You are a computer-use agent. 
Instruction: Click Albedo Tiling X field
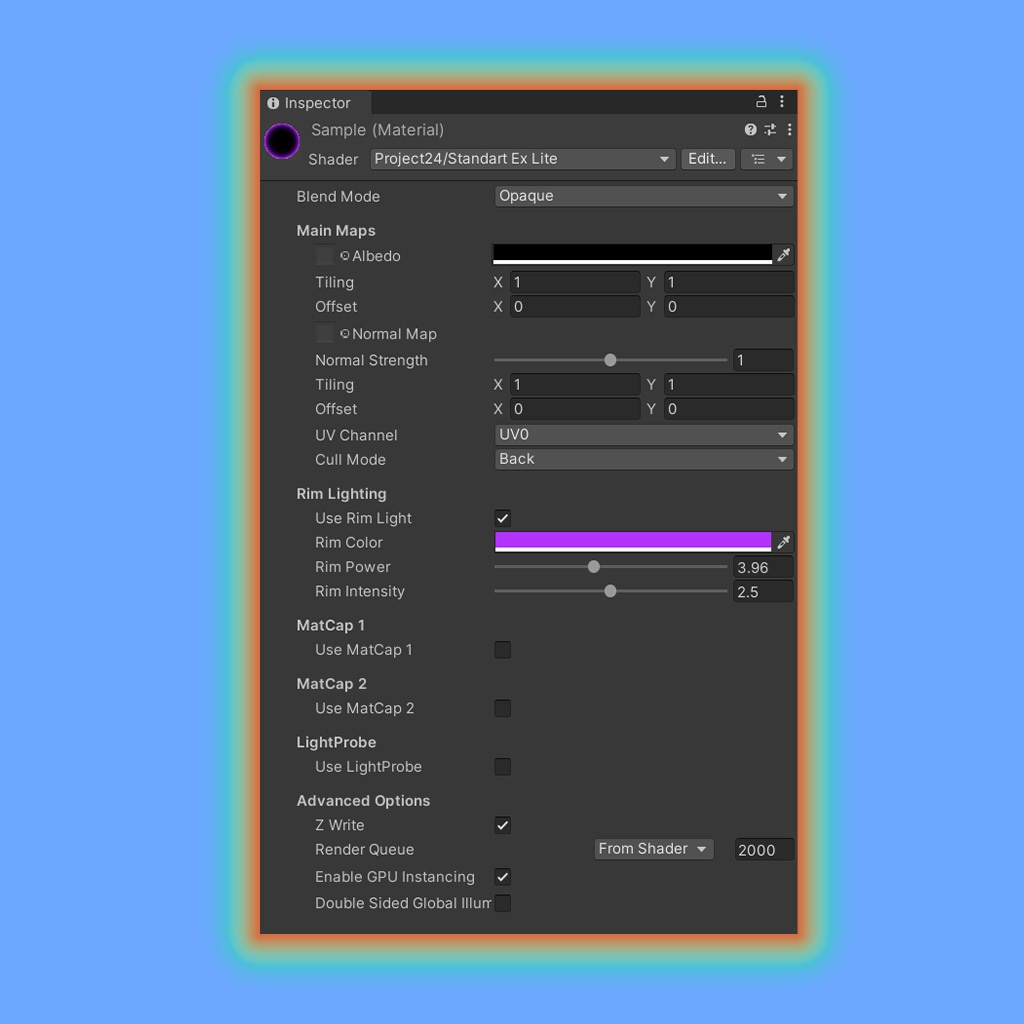575,282
